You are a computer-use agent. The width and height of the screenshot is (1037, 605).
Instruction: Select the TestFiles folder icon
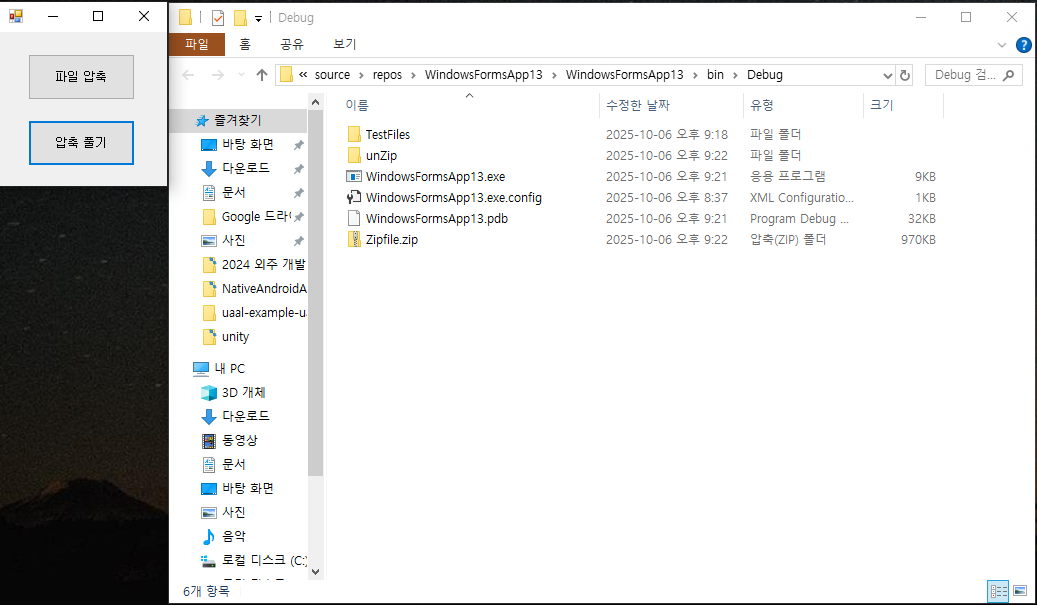point(354,134)
